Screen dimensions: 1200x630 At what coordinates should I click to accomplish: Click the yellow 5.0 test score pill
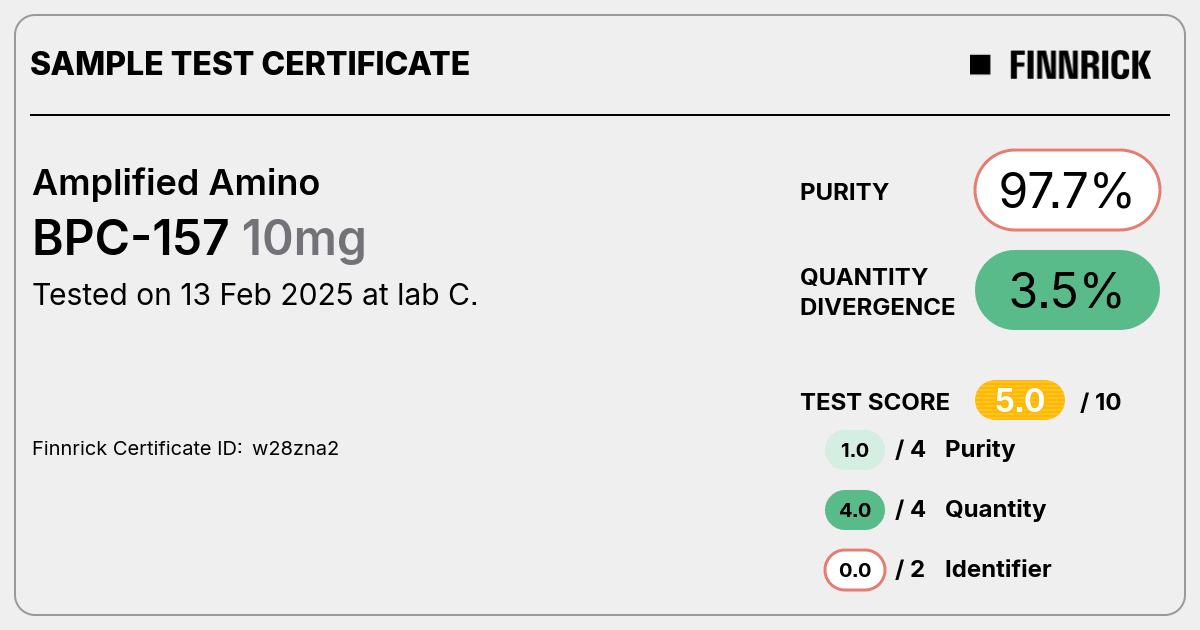pos(1020,401)
